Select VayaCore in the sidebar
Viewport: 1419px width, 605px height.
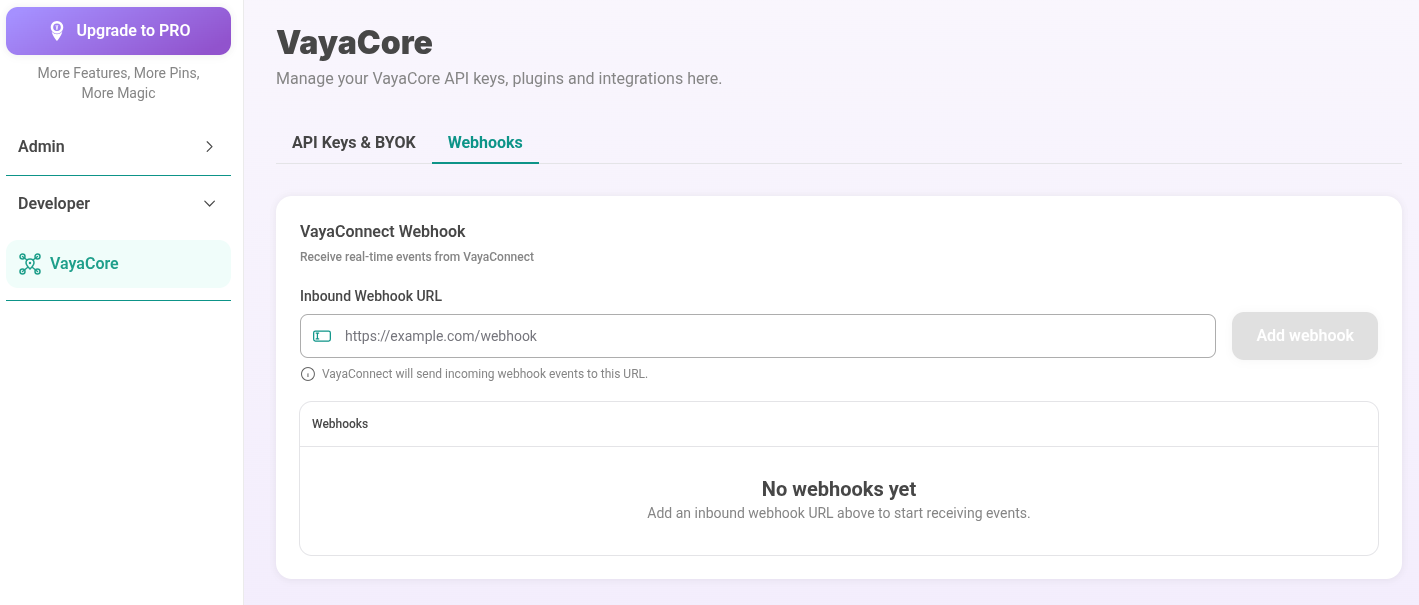(x=118, y=264)
